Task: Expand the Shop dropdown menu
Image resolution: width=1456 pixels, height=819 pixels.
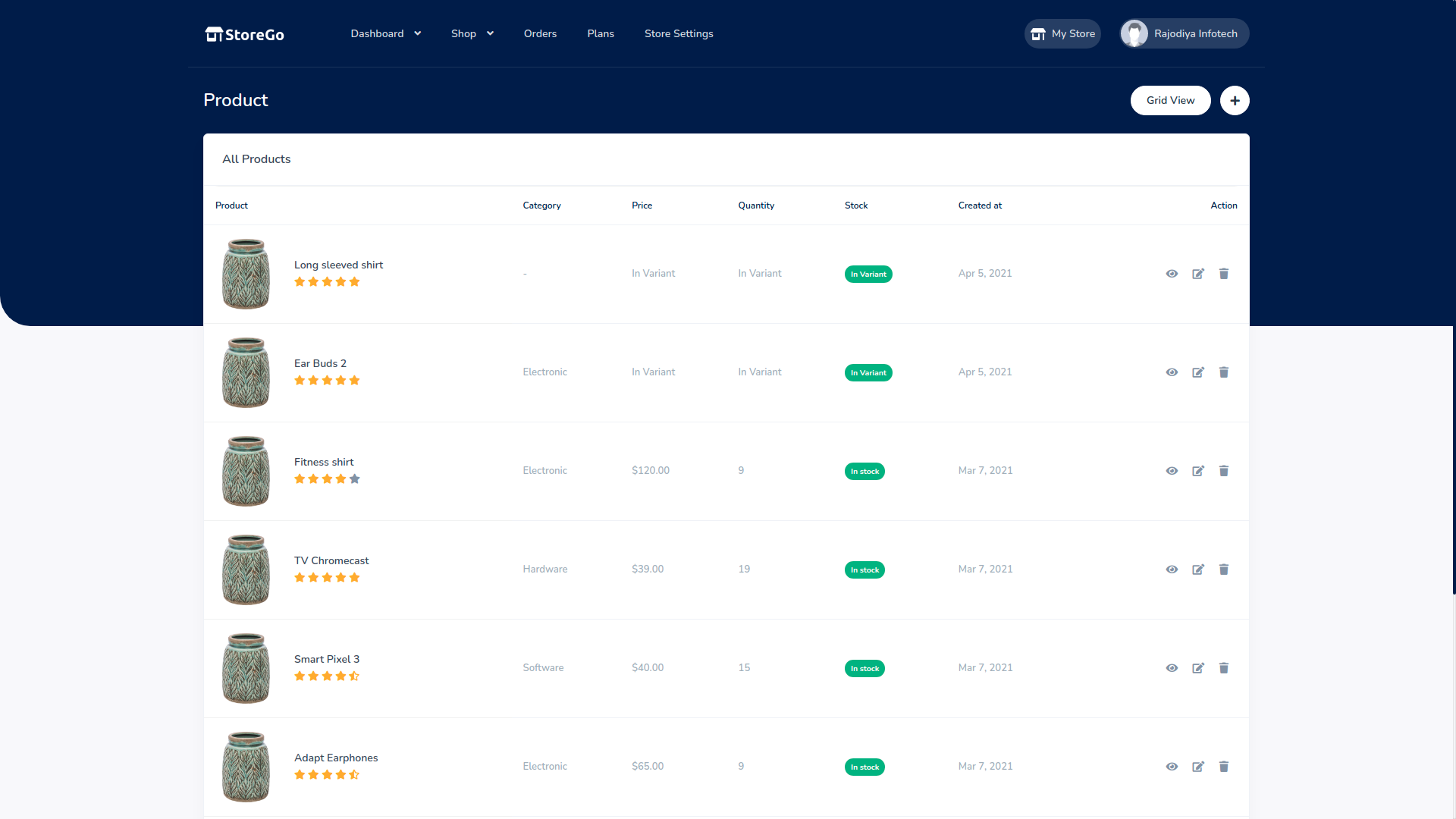Action: coord(472,33)
